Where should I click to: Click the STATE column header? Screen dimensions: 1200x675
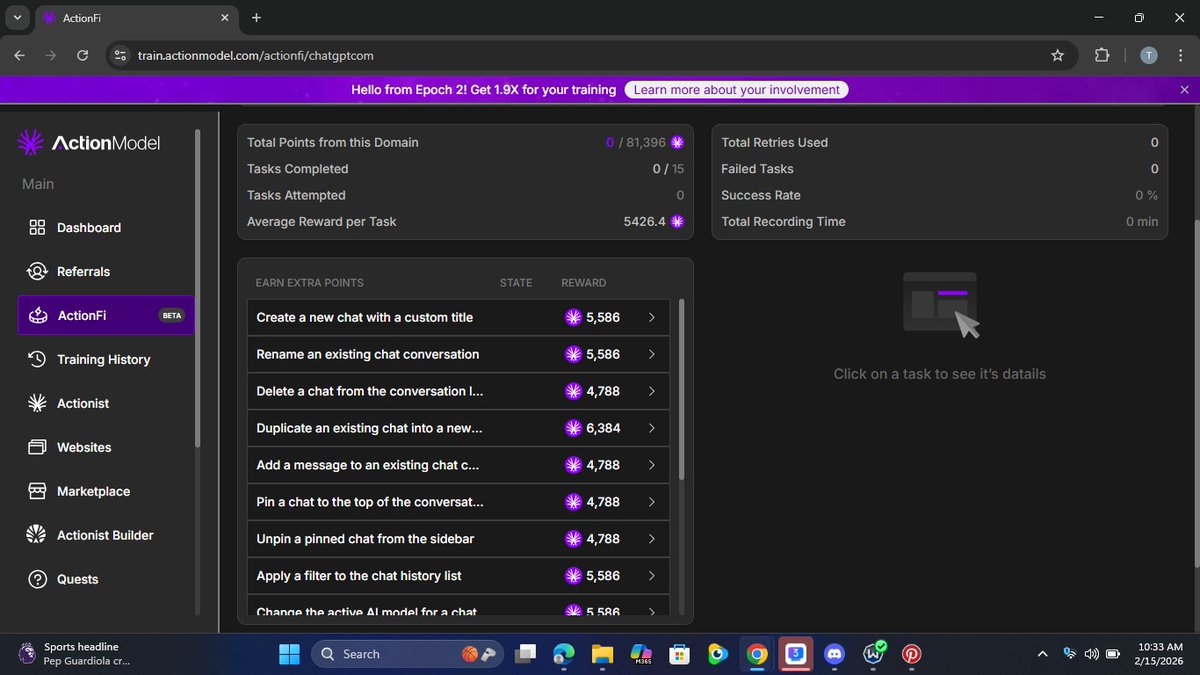coord(516,283)
